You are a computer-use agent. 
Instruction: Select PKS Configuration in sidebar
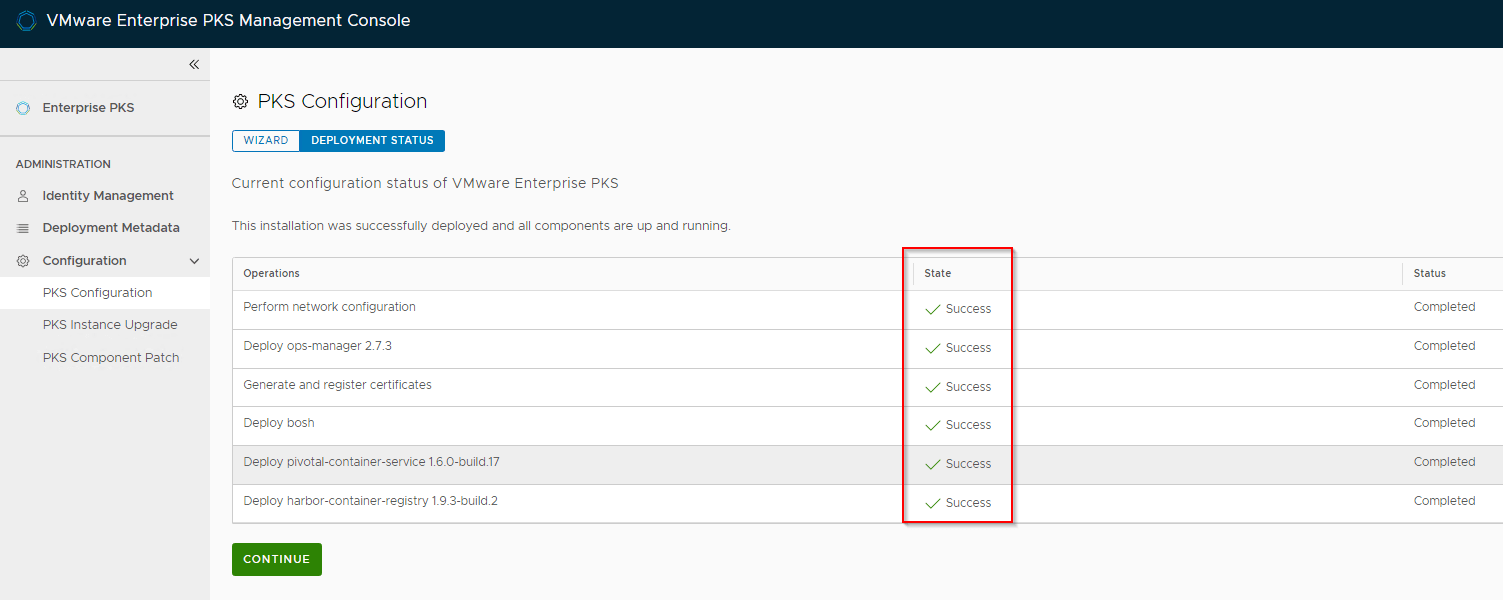[x=105, y=293]
